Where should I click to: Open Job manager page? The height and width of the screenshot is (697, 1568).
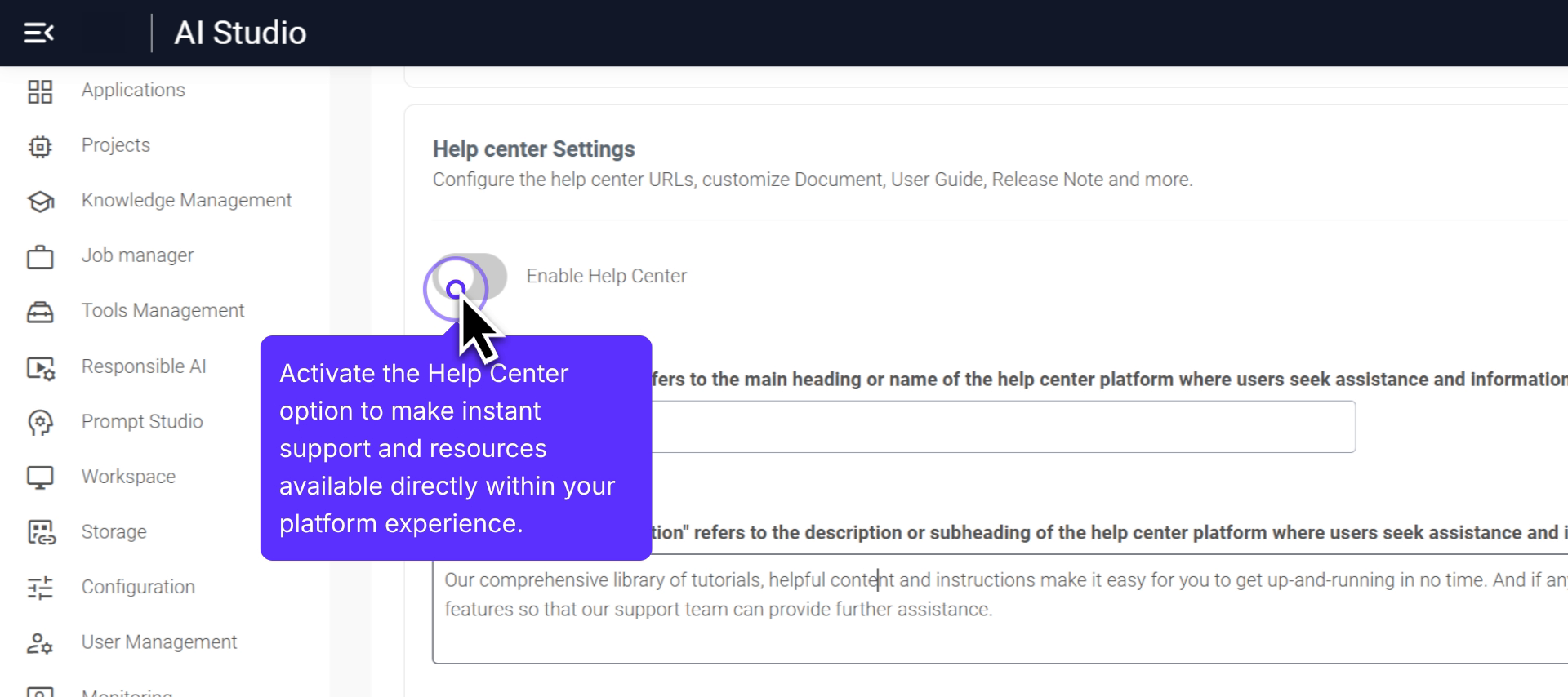pos(137,255)
